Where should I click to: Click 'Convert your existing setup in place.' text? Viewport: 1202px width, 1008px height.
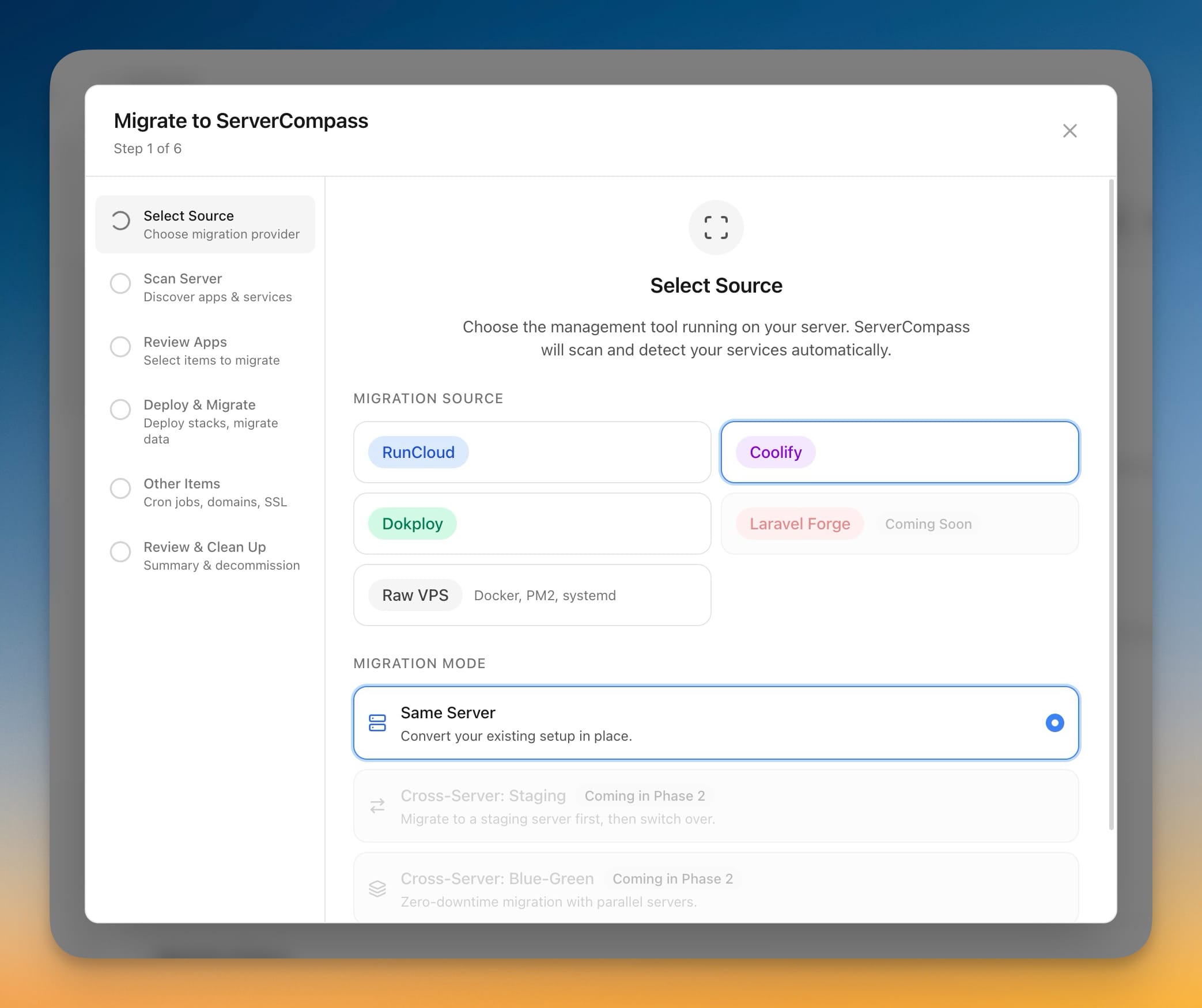point(516,736)
